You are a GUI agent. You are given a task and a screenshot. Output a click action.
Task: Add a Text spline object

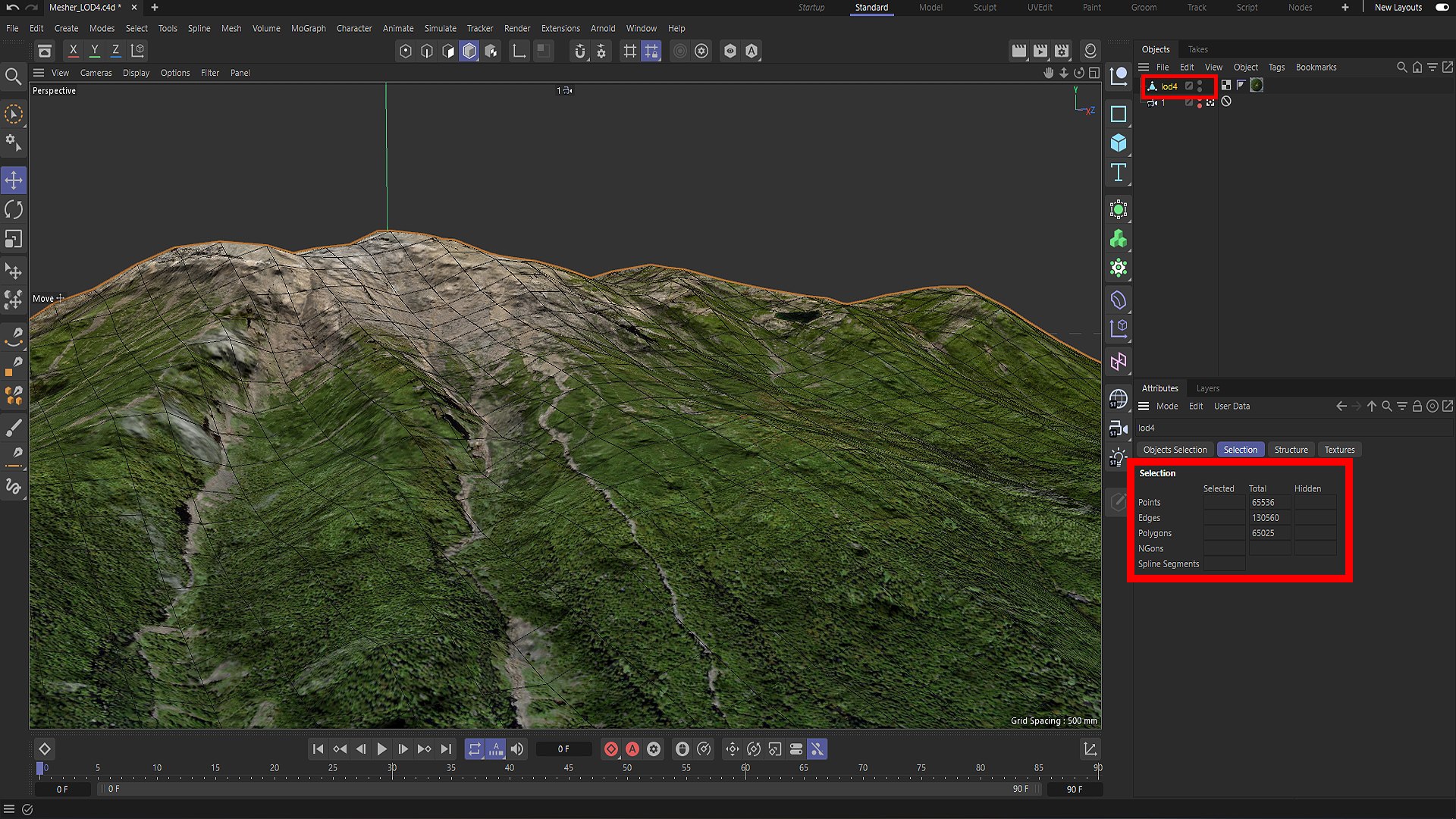[1119, 172]
